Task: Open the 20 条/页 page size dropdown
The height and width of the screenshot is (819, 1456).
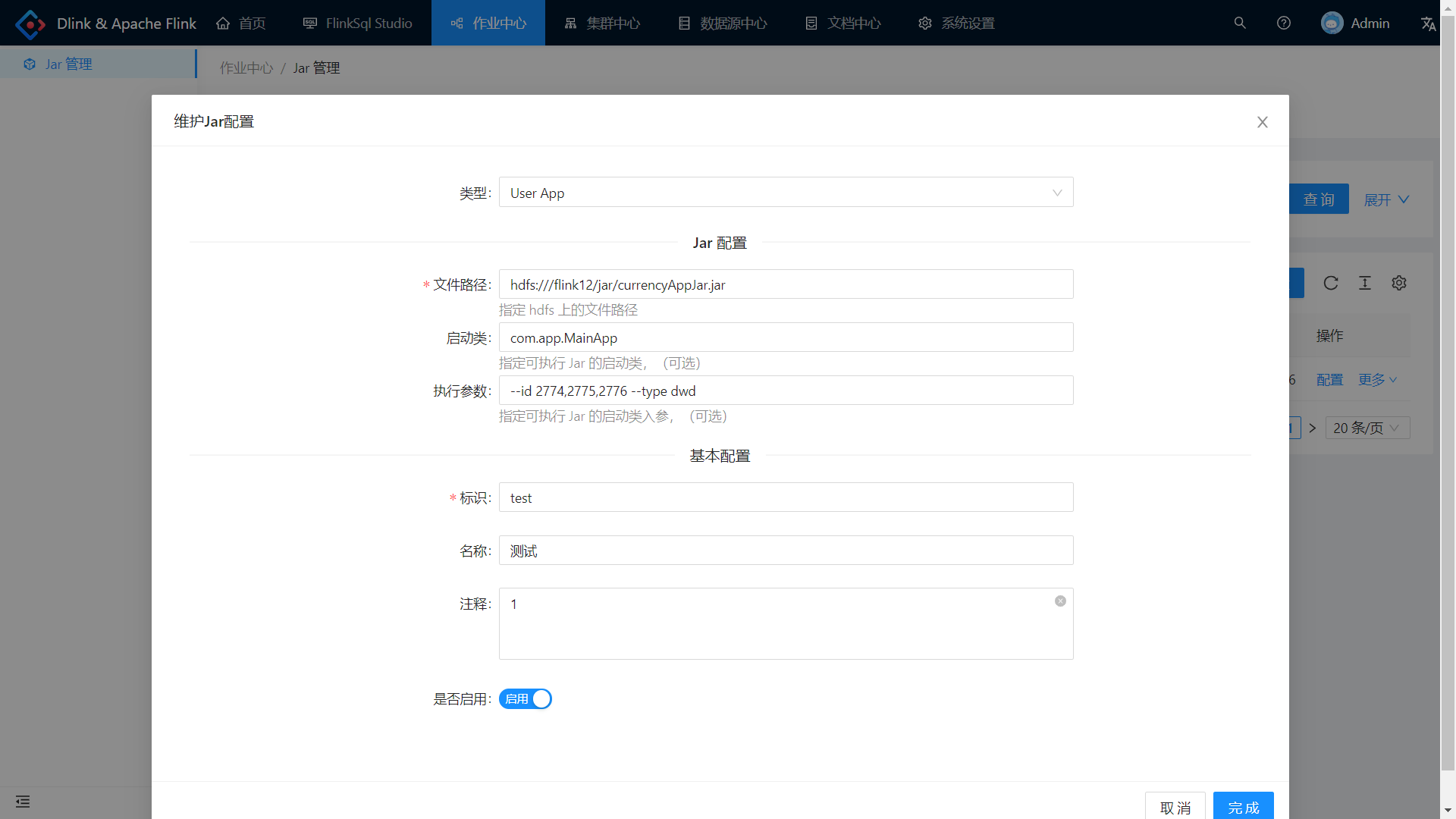Action: tap(1367, 428)
